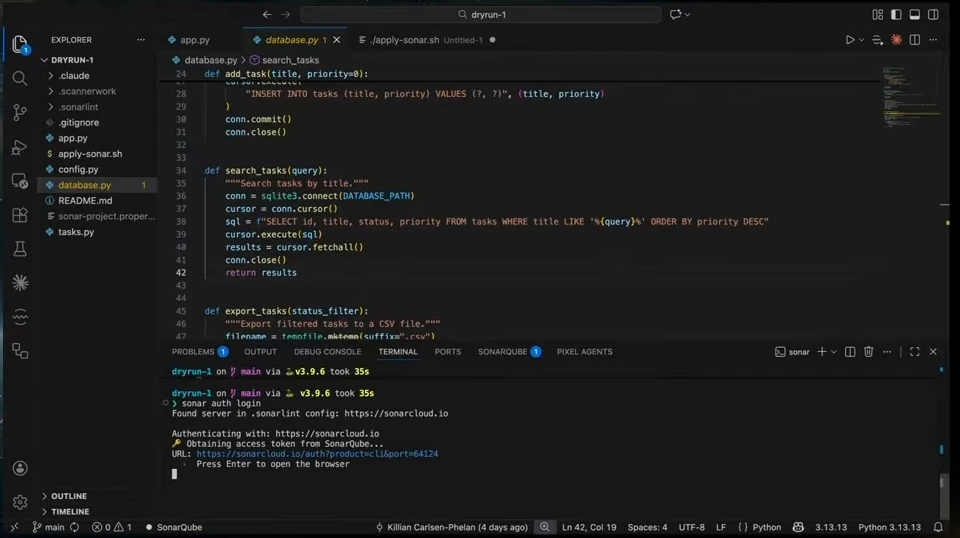Viewport: 960px width, 538px height.
Task: Split the editor to the right
Action: pos(915,40)
